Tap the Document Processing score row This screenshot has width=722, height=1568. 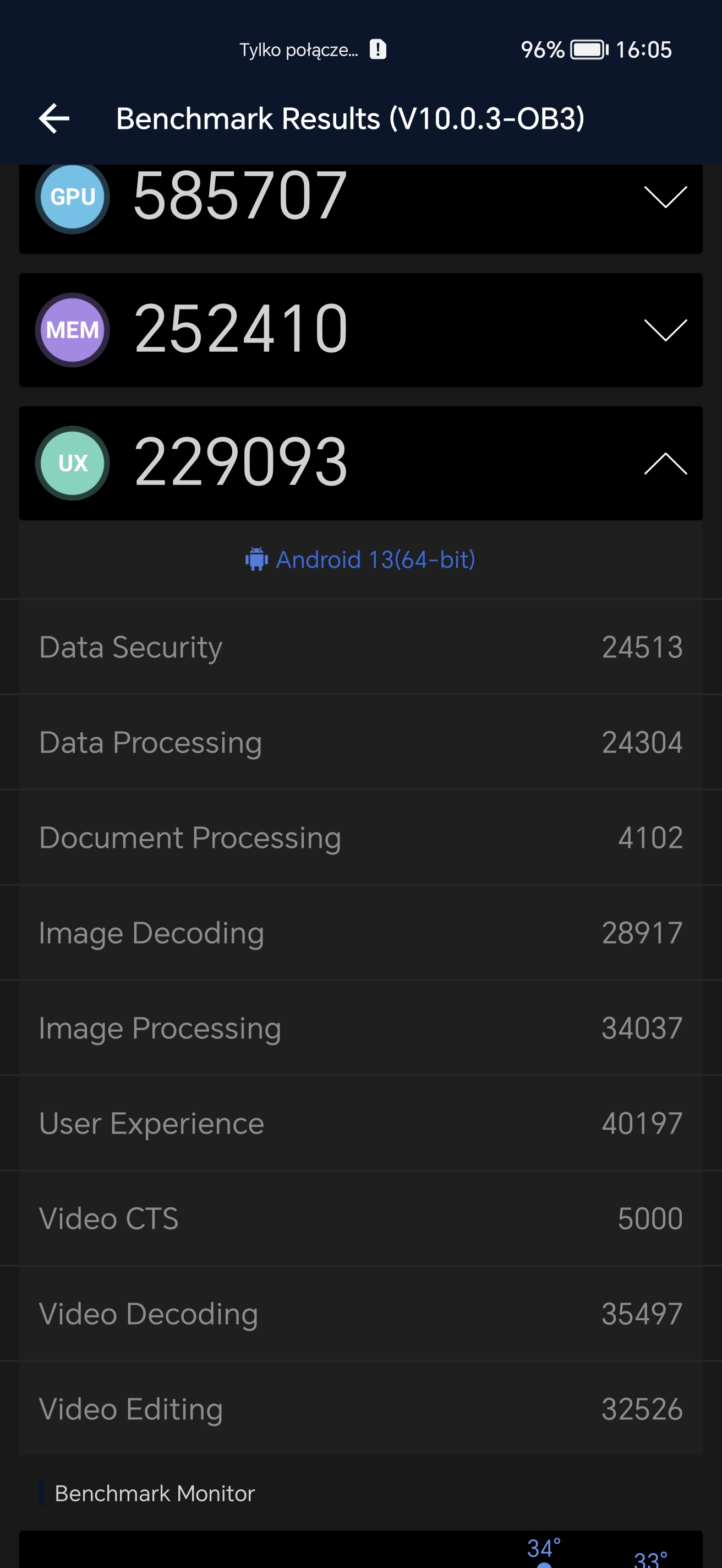pos(360,837)
